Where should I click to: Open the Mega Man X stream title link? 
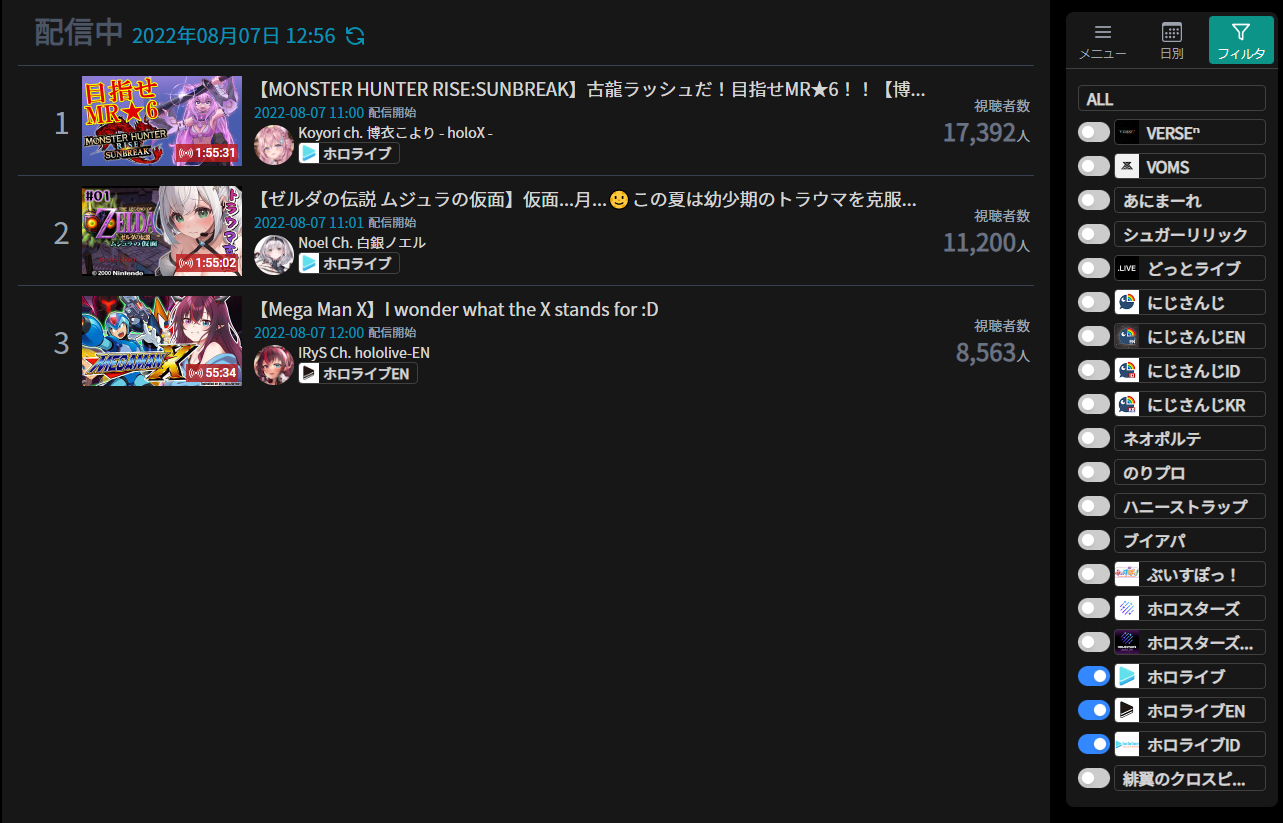click(457, 310)
